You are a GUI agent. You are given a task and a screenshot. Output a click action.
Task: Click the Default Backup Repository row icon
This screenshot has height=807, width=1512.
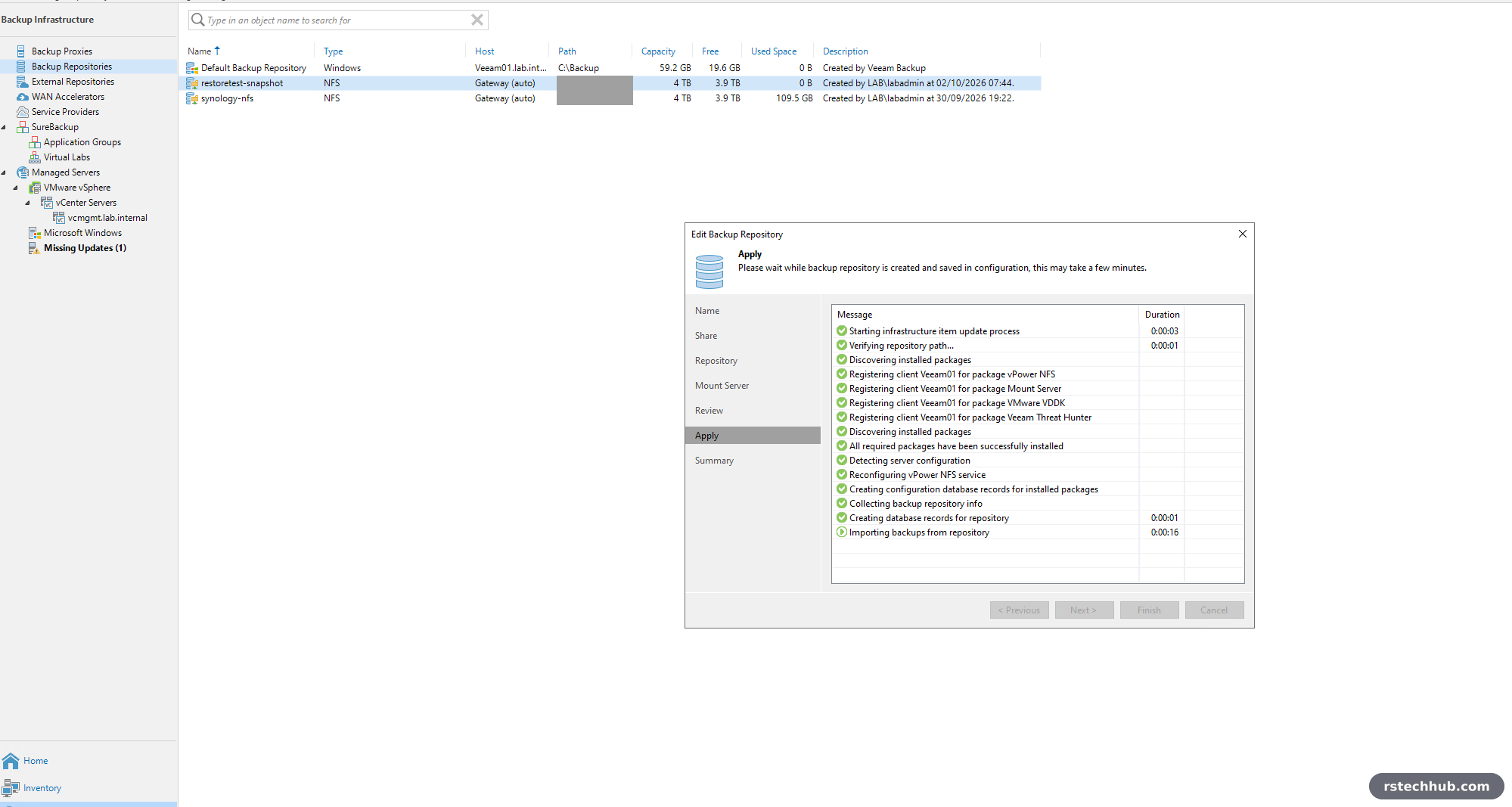point(192,68)
